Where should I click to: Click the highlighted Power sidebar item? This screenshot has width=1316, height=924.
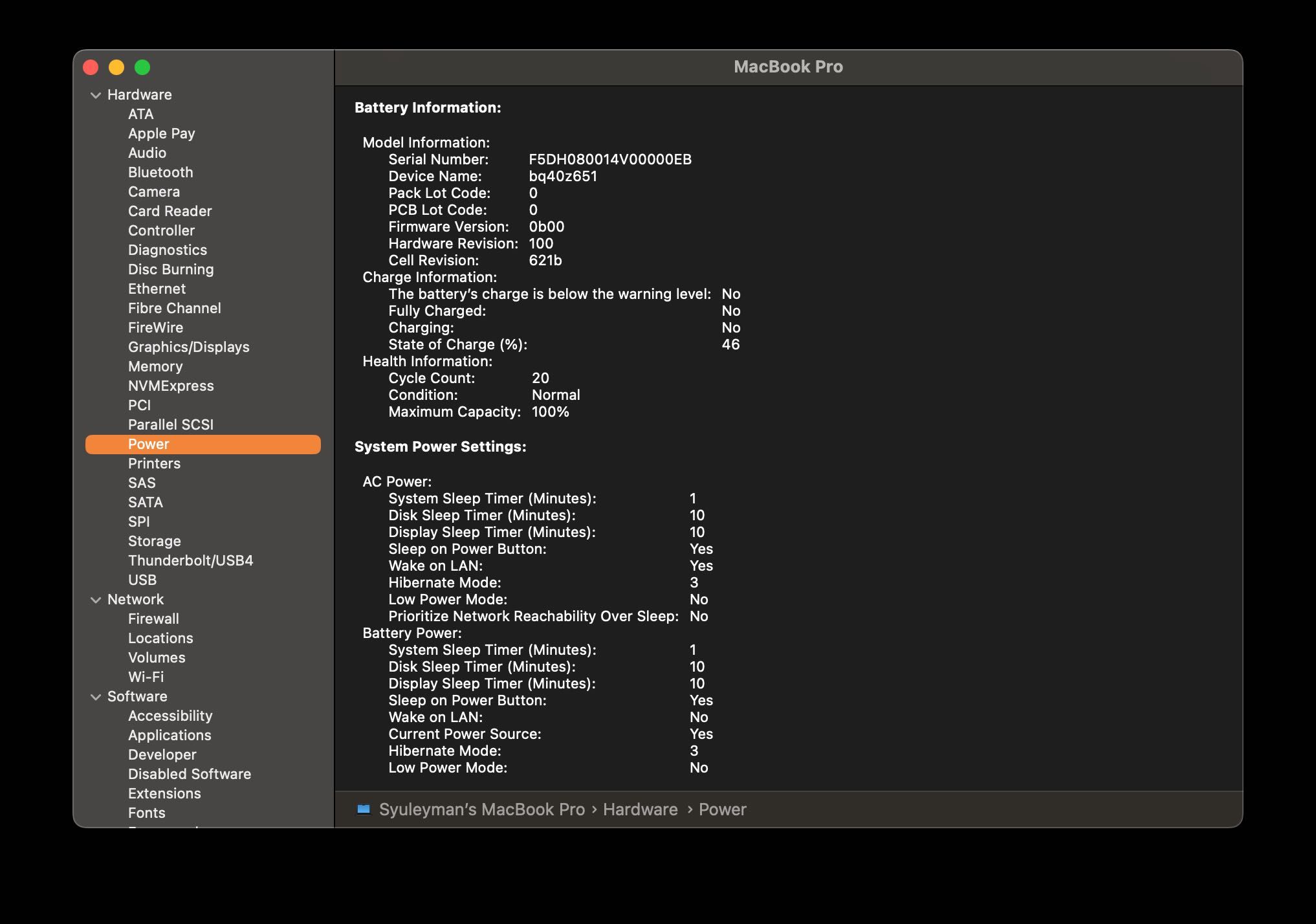(x=203, y=444)
